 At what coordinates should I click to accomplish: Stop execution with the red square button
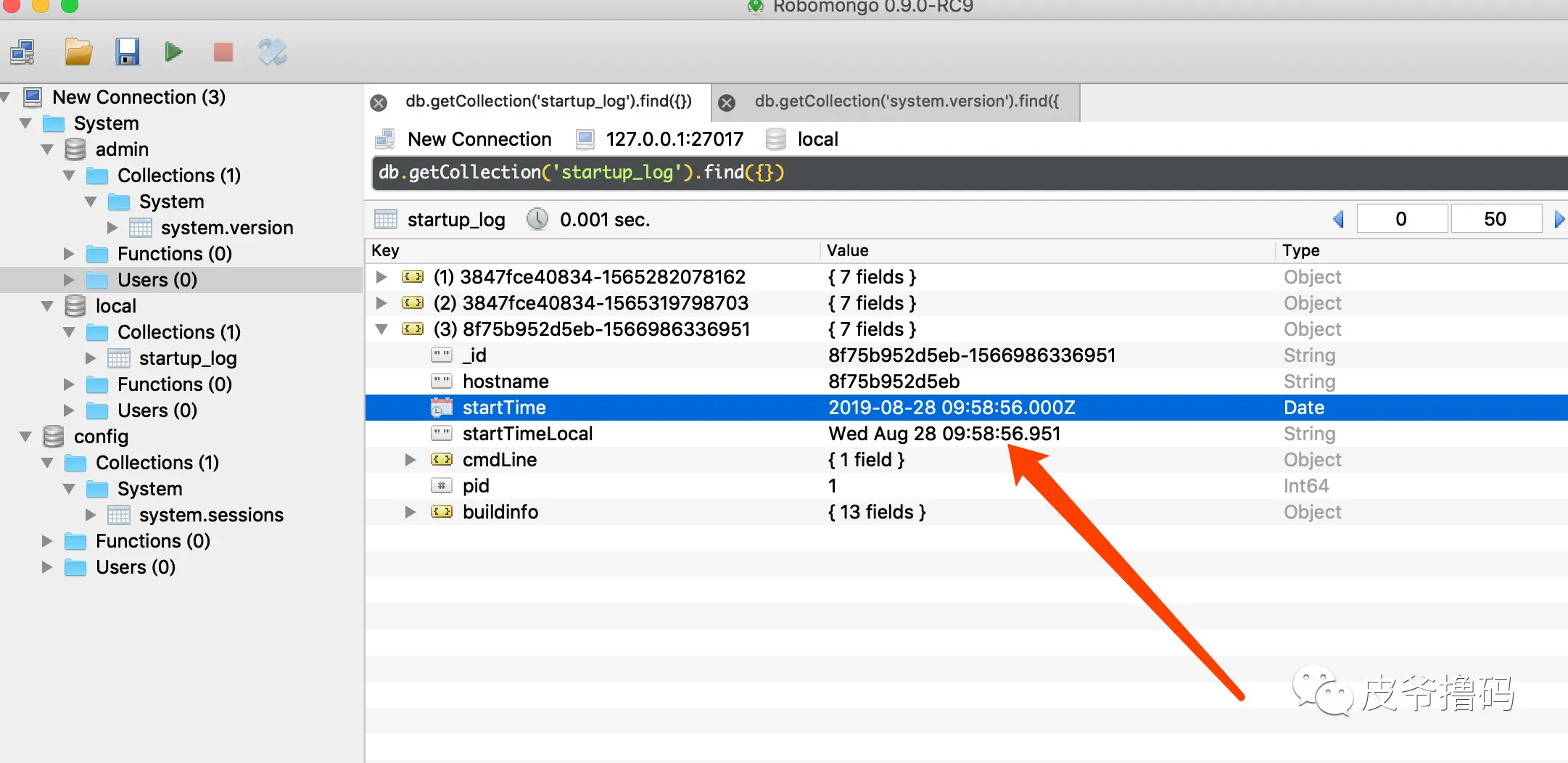(223, 51)
